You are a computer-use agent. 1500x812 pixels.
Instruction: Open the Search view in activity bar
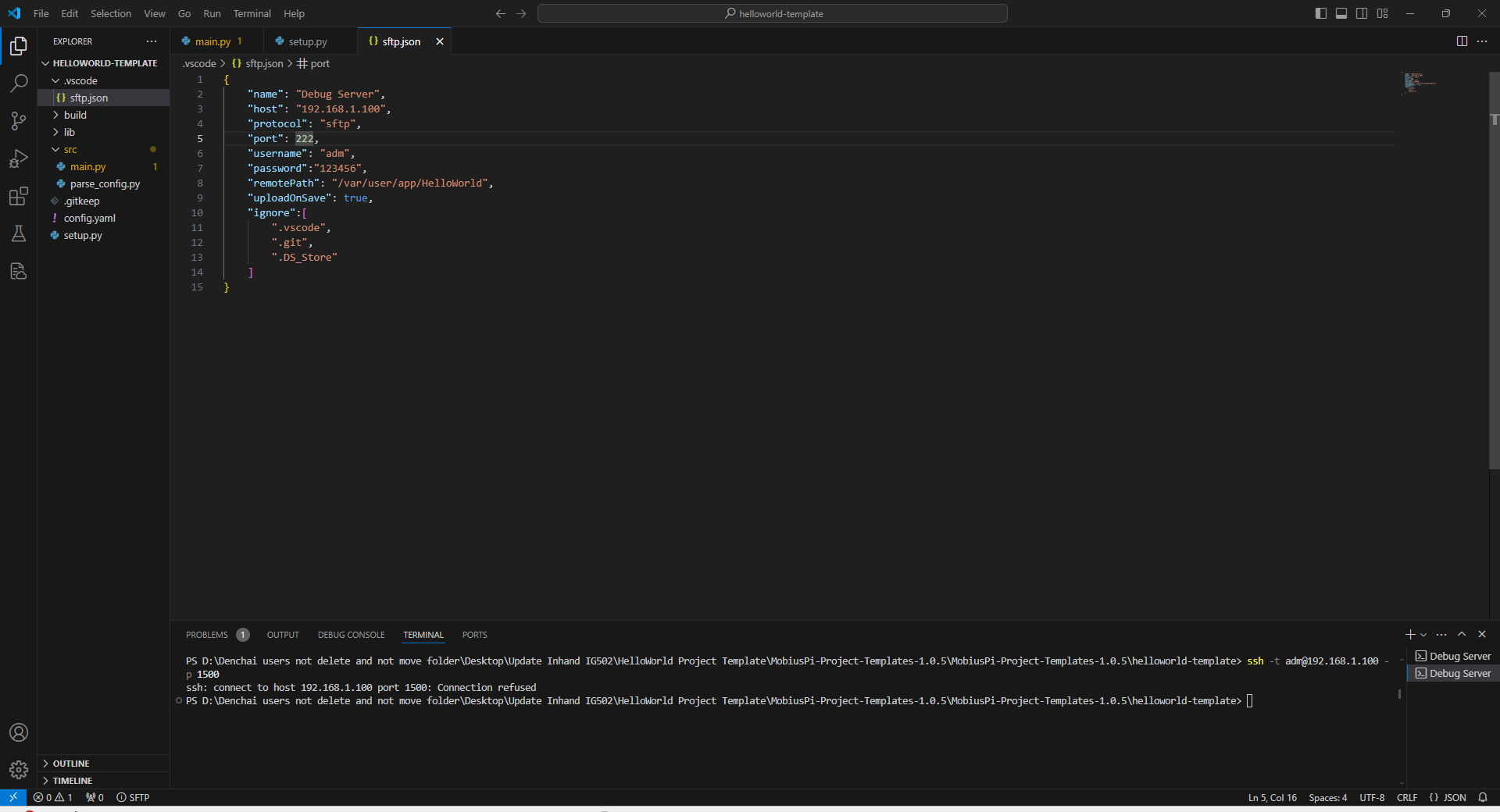pyautogui.click(x=19, y=83)
